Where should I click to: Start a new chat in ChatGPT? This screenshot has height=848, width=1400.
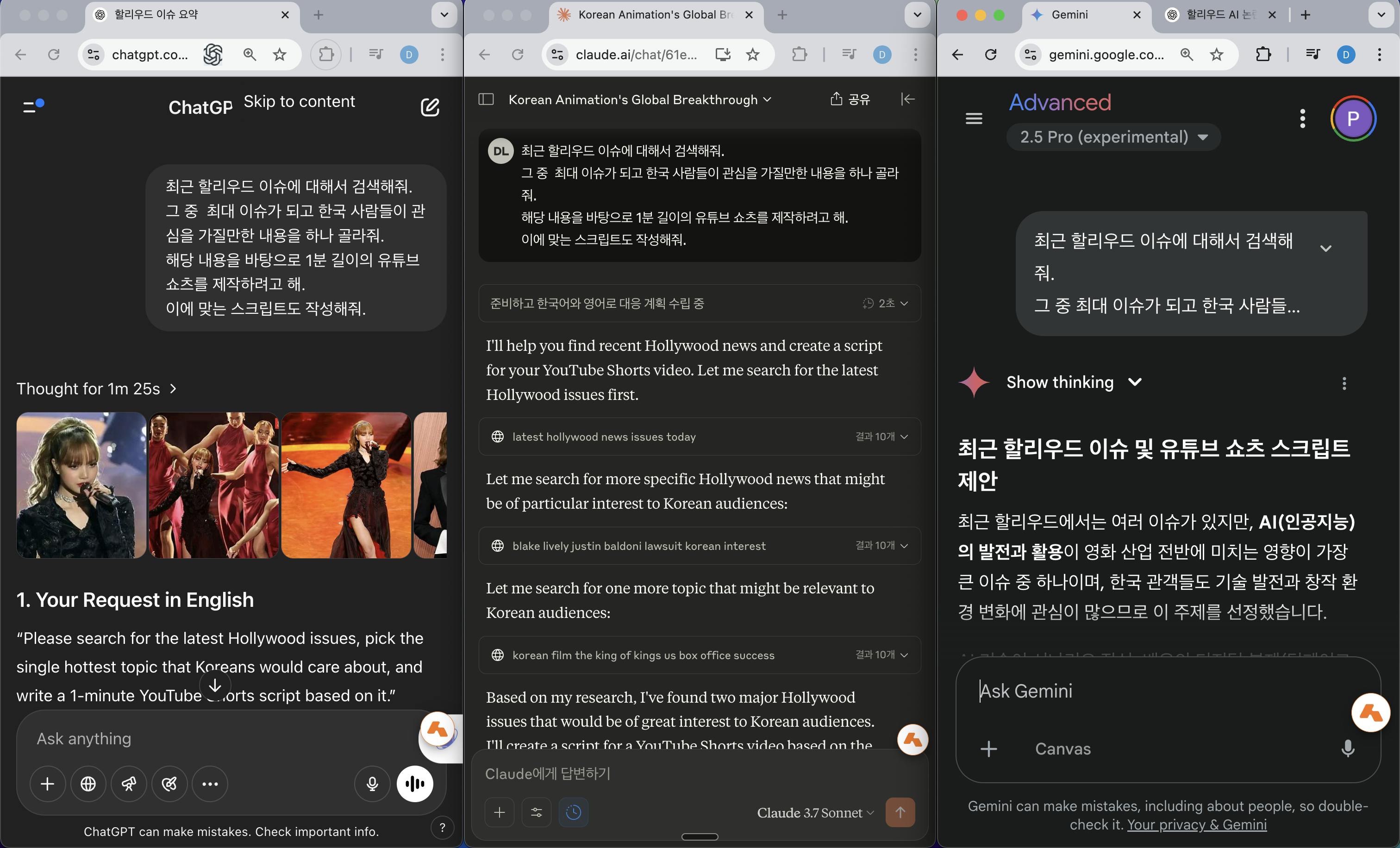(x=430, y=107)
